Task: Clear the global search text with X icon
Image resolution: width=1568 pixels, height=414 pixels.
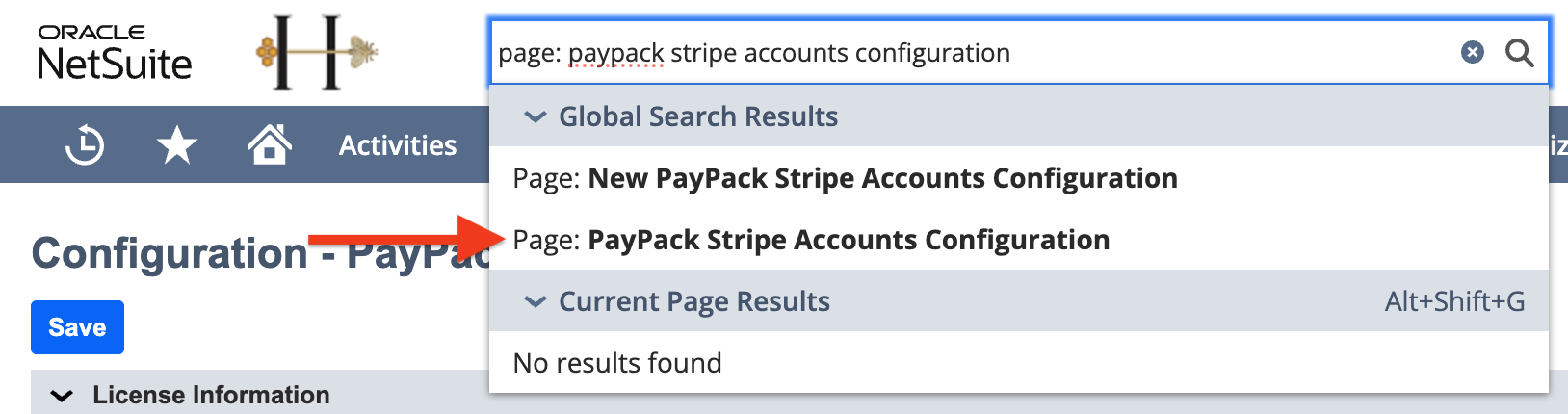Action: [1472, 52]
